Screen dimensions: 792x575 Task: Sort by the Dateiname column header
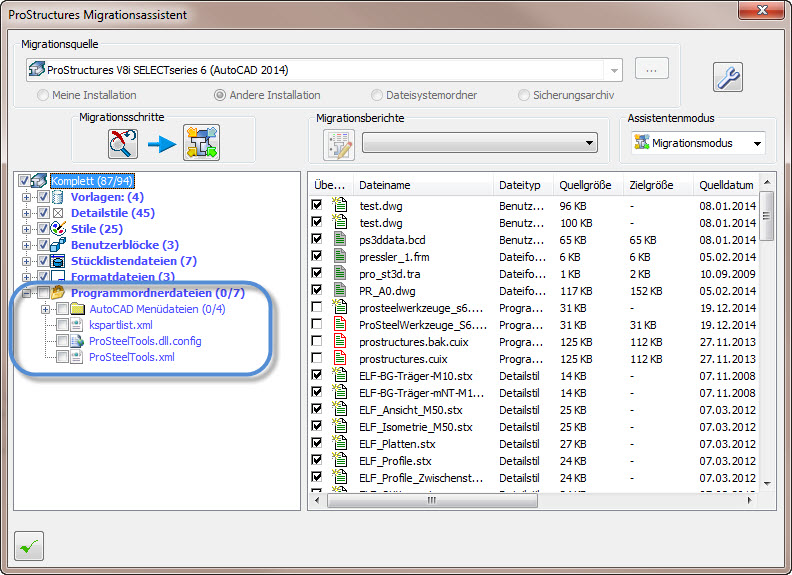click(423, 185)
